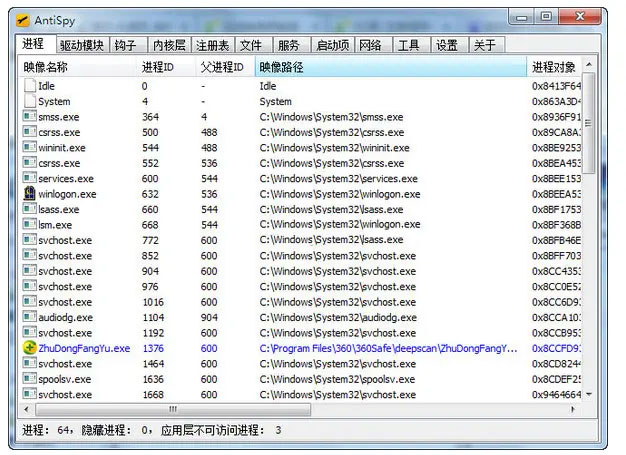Switch to the 工具 tab
Image resolution: width=626 pixels, height=455 pixels.
click(411, 45)
